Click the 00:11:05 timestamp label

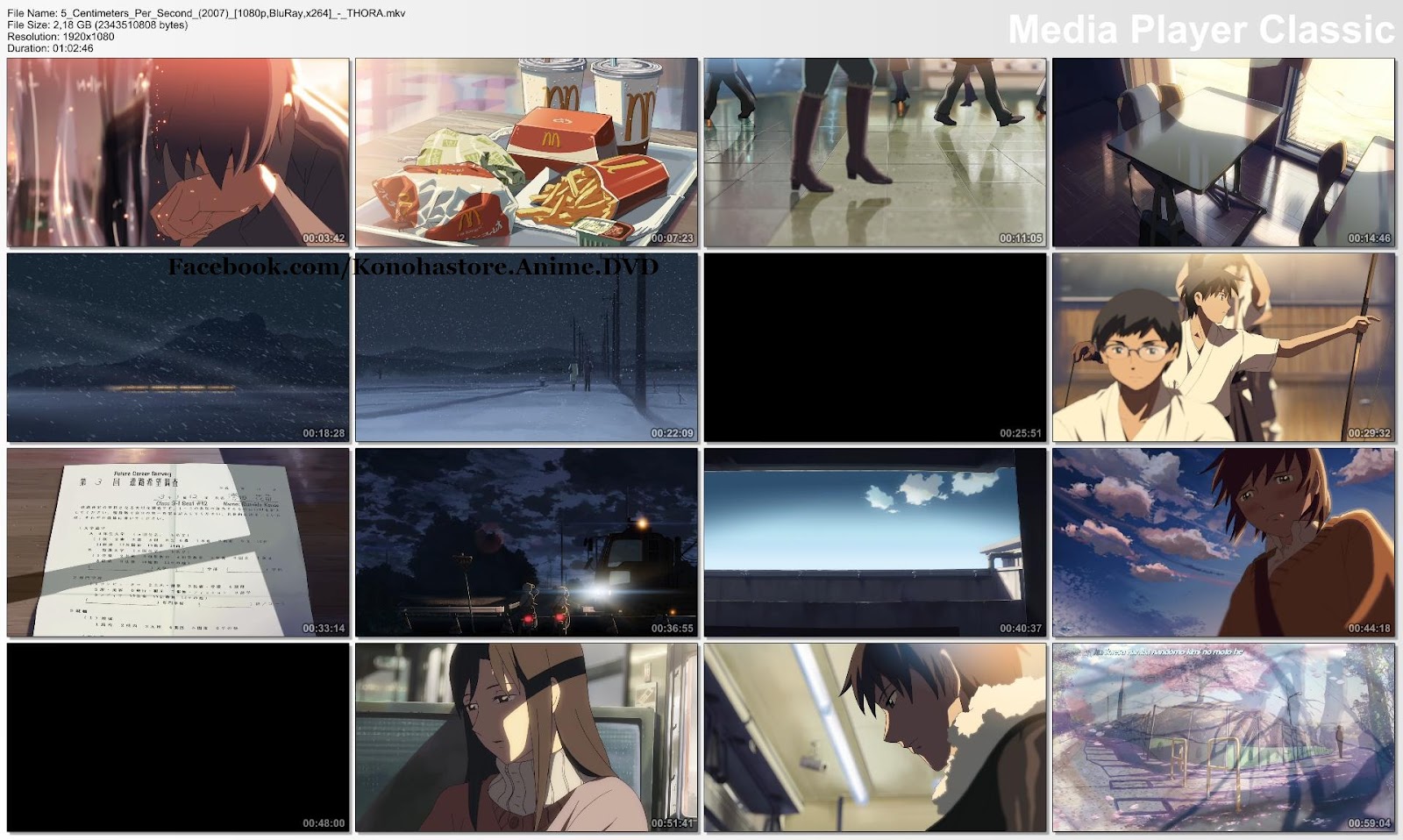tap(1021, 238)
